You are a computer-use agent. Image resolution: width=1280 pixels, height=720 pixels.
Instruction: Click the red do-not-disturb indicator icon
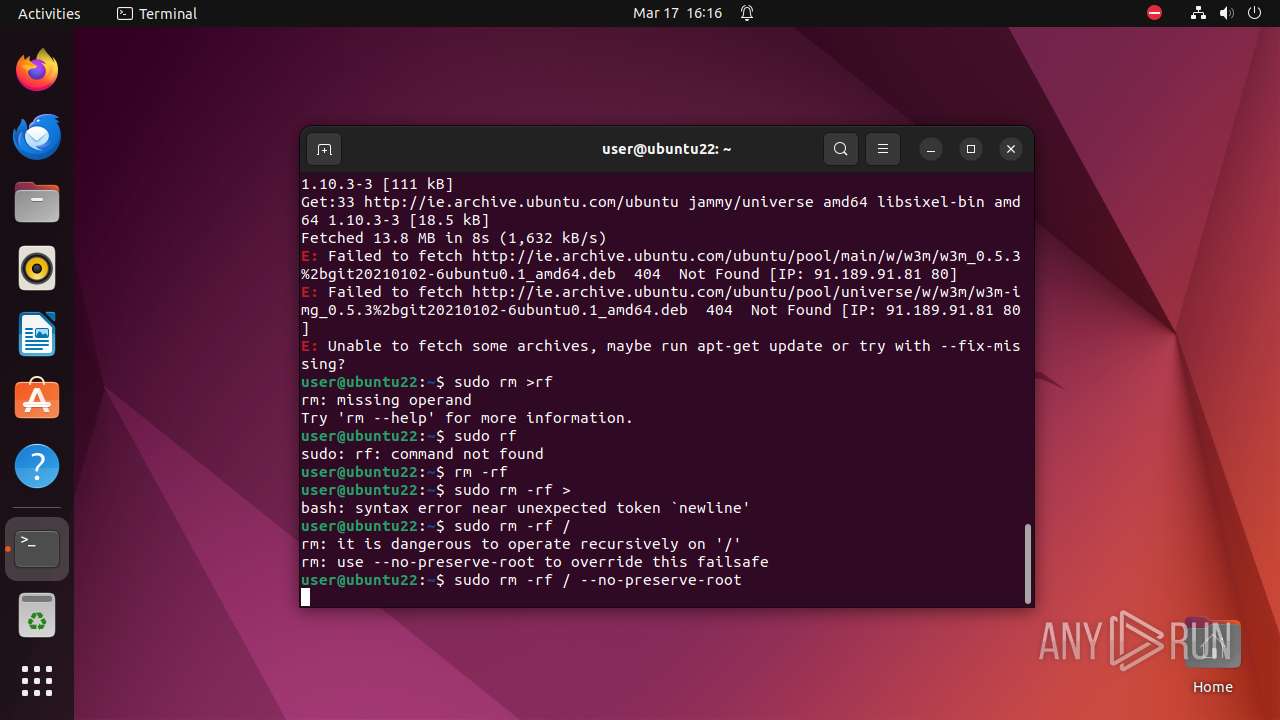pyautogui.click(x=1154, y=13)
